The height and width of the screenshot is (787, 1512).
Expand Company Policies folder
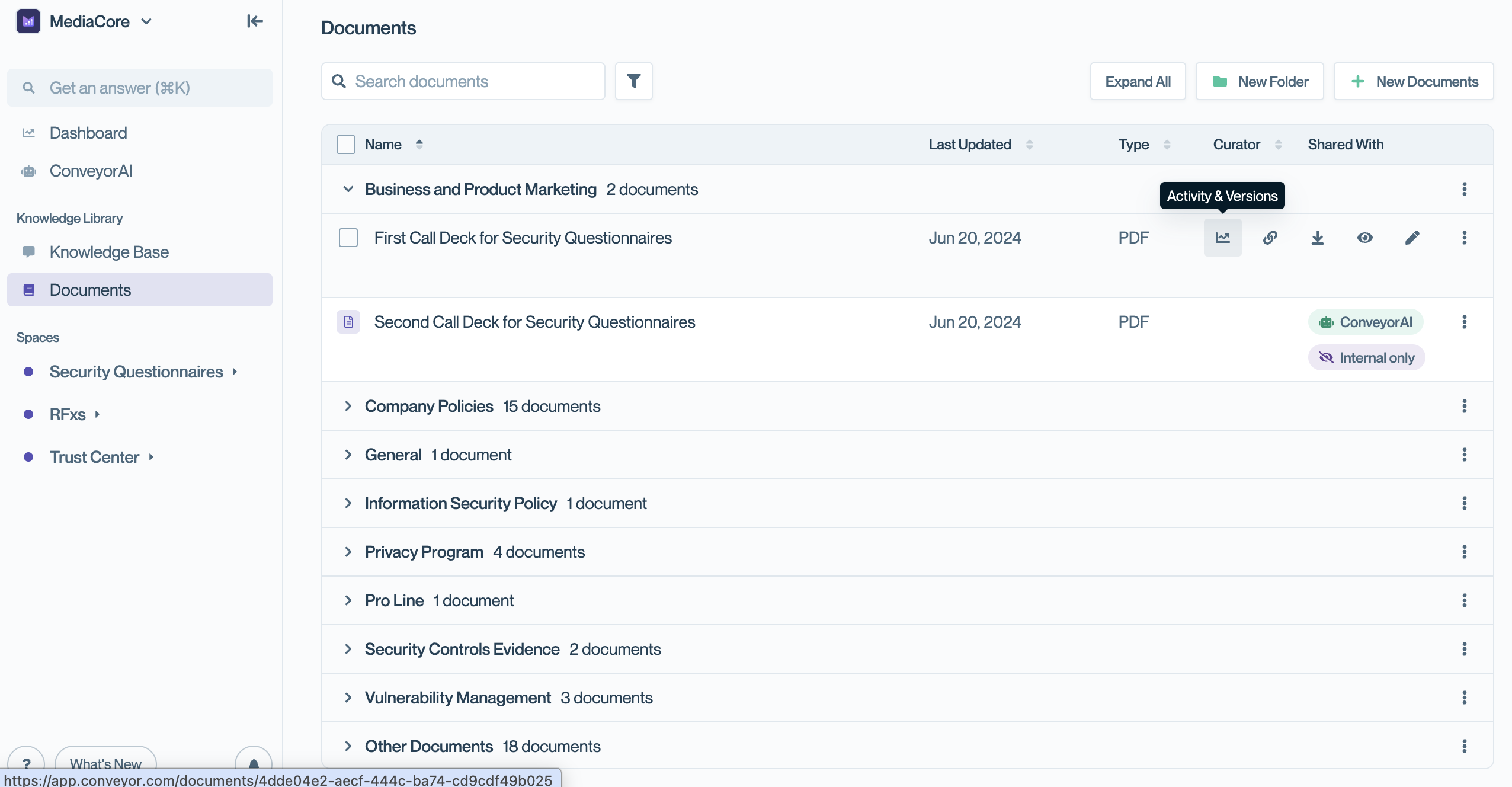[348, 406]
